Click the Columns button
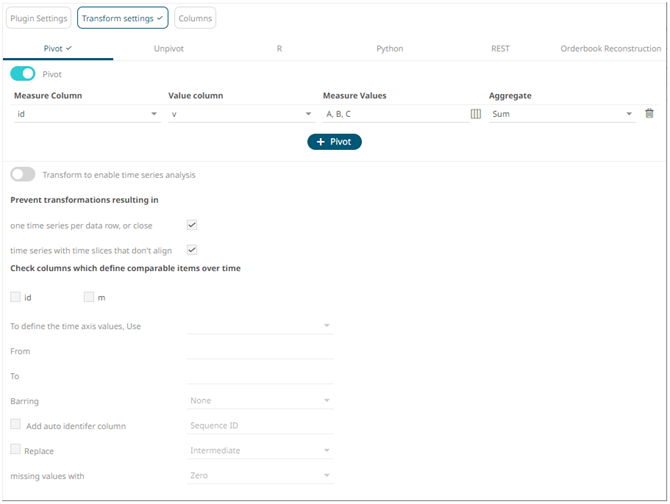 pos(195,18)
